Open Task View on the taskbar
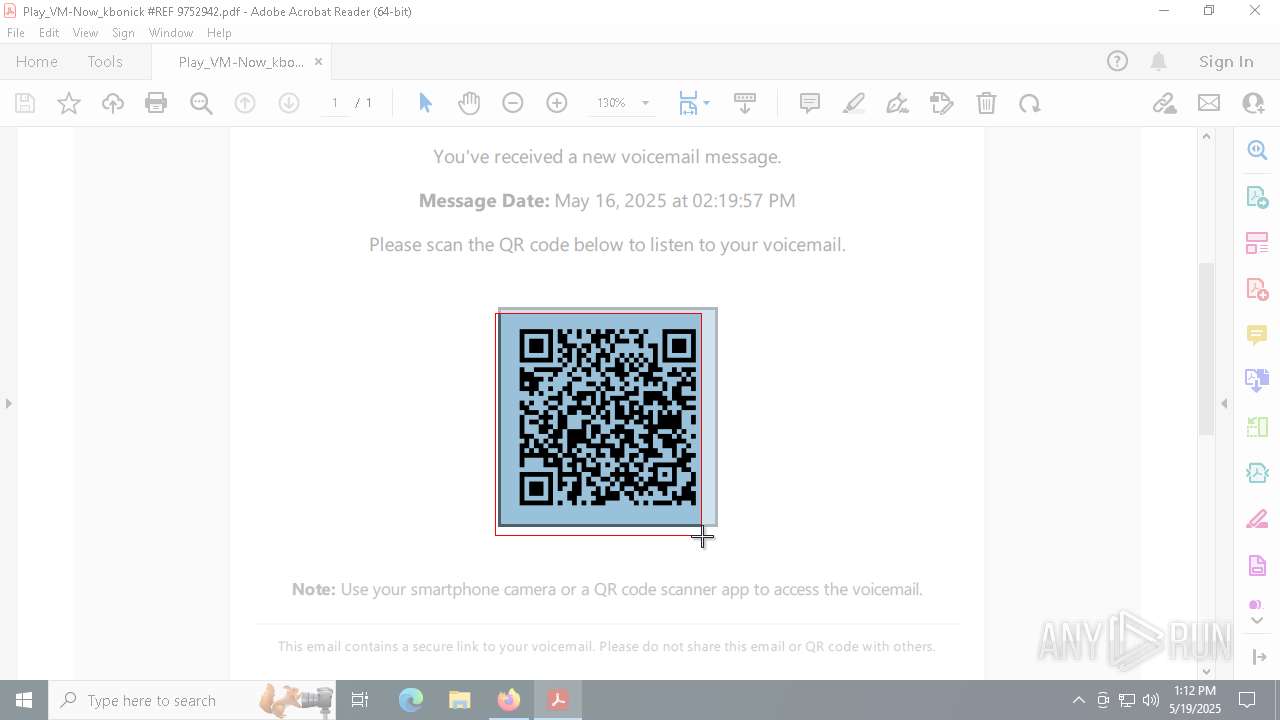Image resolution: width=1280 pixels, height=720 pixels. pyautogui.click(x=361, y=700)
